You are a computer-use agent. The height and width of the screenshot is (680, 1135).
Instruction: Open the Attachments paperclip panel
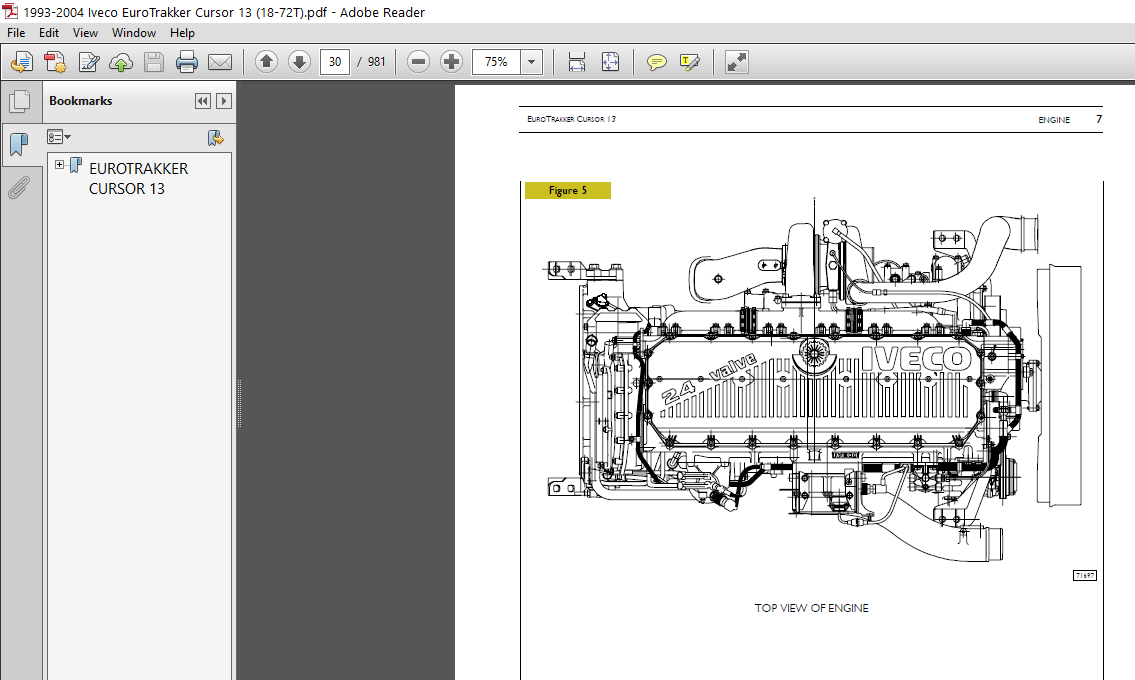[x=19, y=187]
